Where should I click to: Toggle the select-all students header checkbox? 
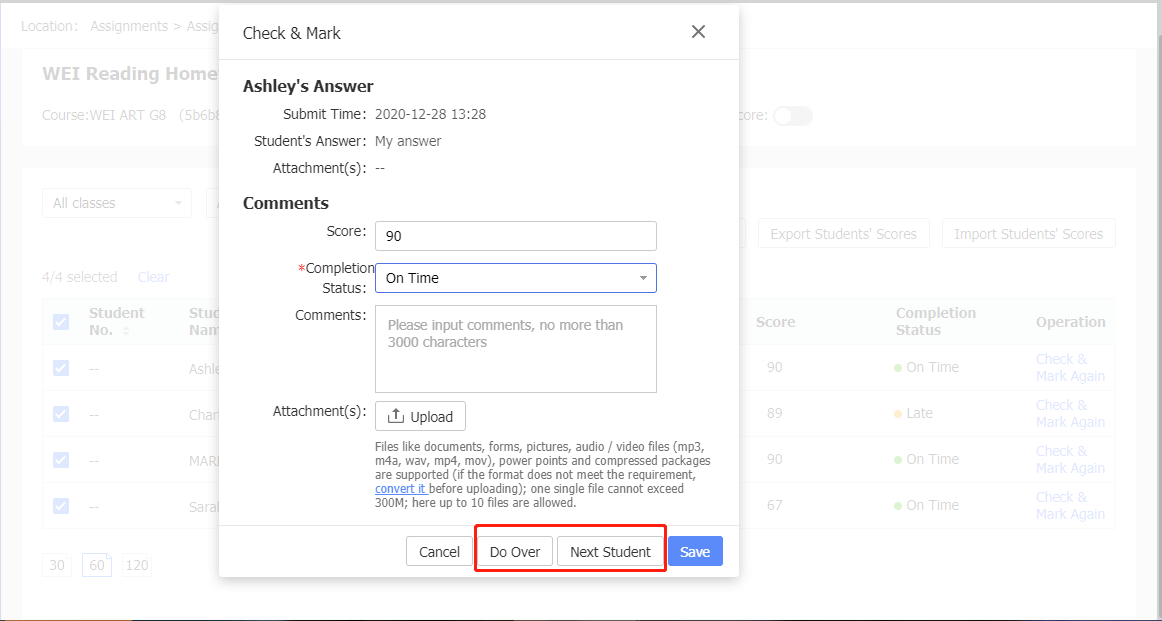[x=61, y=322]
